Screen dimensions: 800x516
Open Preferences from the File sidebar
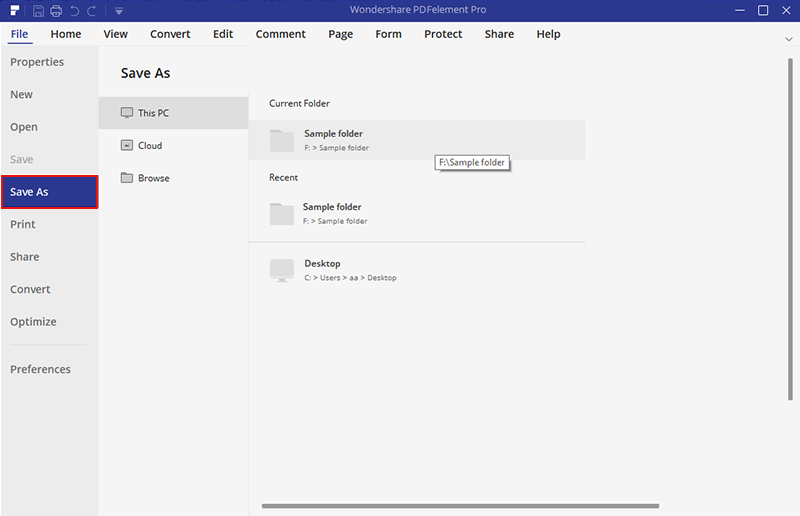pyautogui.click(x=40, y=369)
